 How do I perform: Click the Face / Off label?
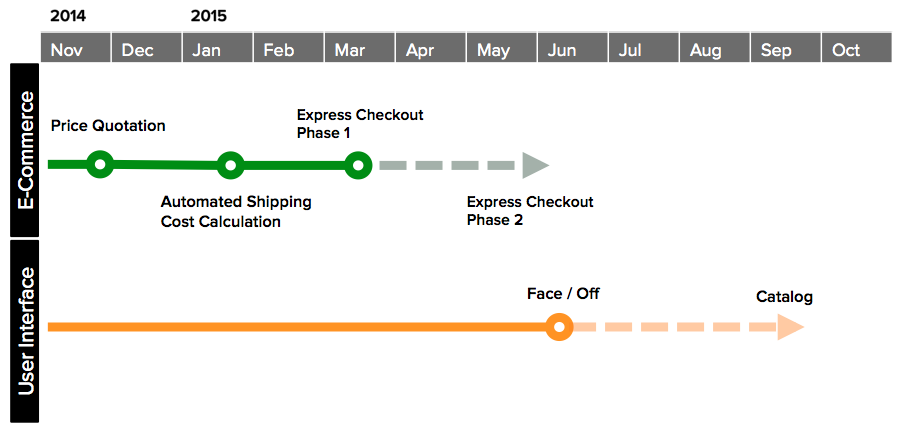564,294
